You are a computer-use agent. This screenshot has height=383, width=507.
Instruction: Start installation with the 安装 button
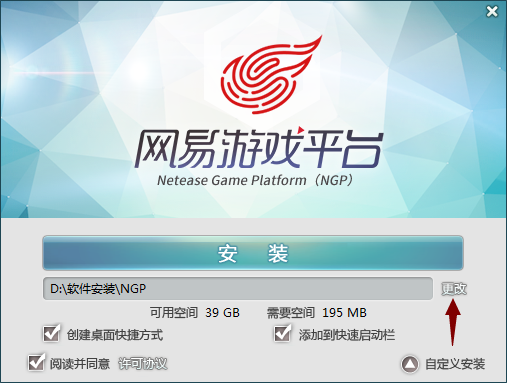[253, 253]
